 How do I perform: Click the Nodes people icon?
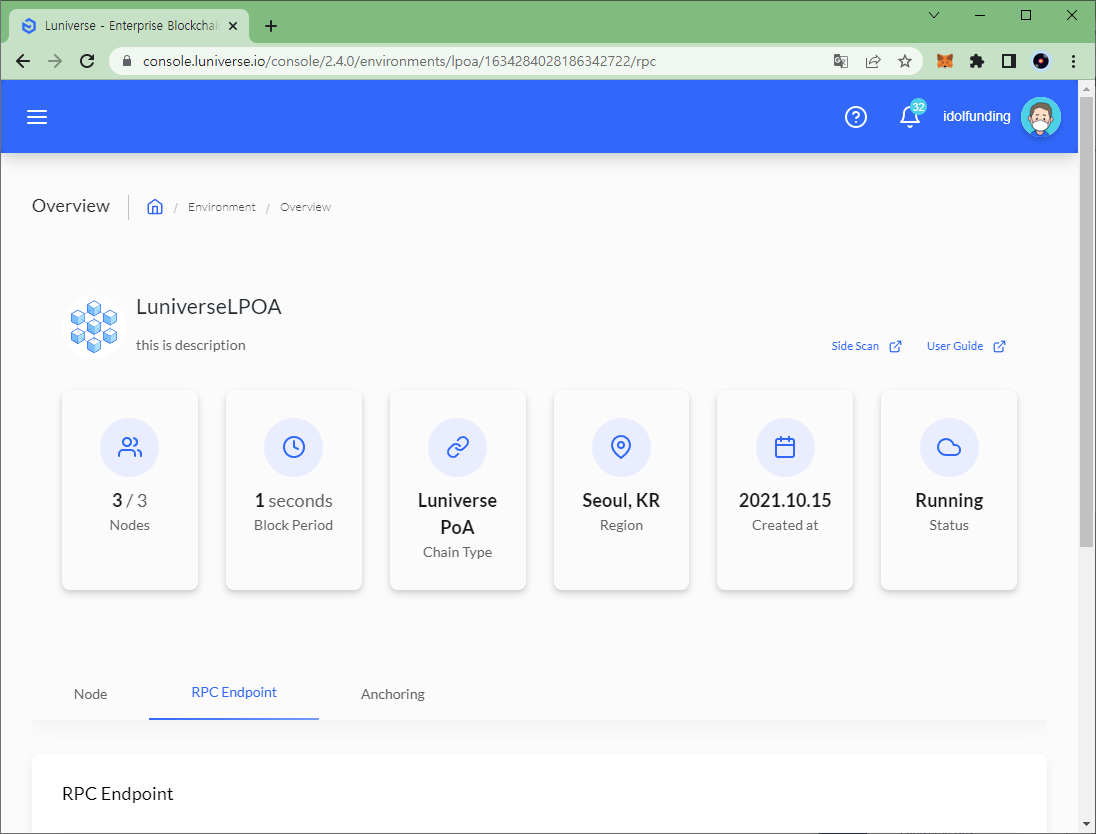pos(129,447)
